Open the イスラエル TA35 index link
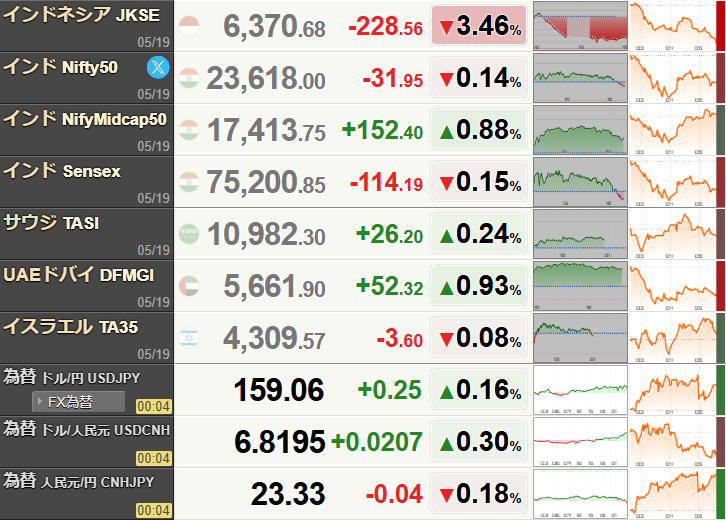The height and width of the screenshot is (520, 726). coord(70,327)
